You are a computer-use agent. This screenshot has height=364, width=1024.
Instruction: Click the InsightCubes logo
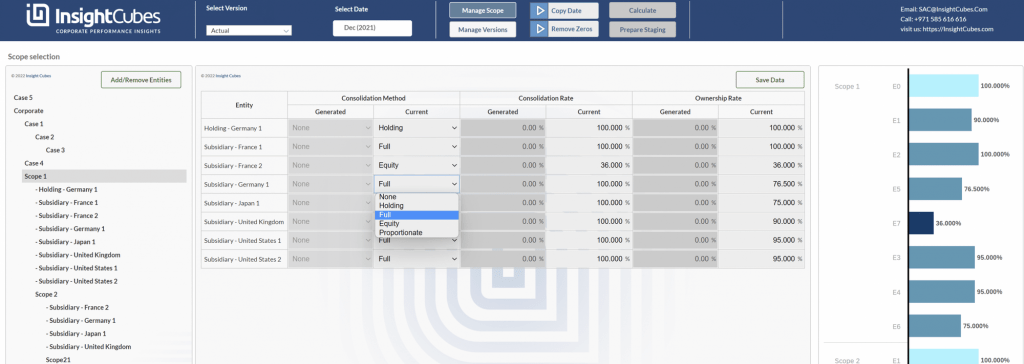(93, 19)
